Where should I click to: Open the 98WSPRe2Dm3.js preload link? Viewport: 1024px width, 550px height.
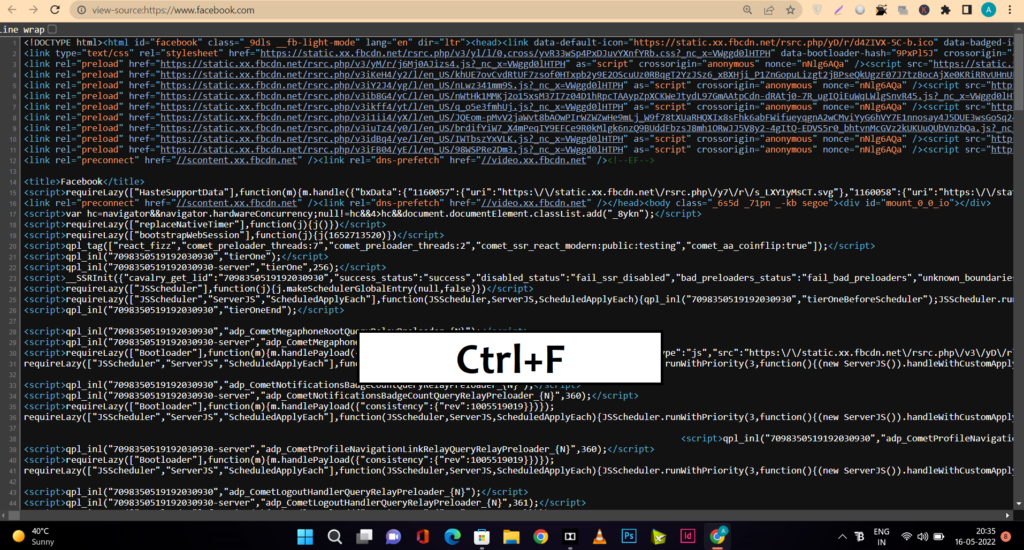coord(392,150)
